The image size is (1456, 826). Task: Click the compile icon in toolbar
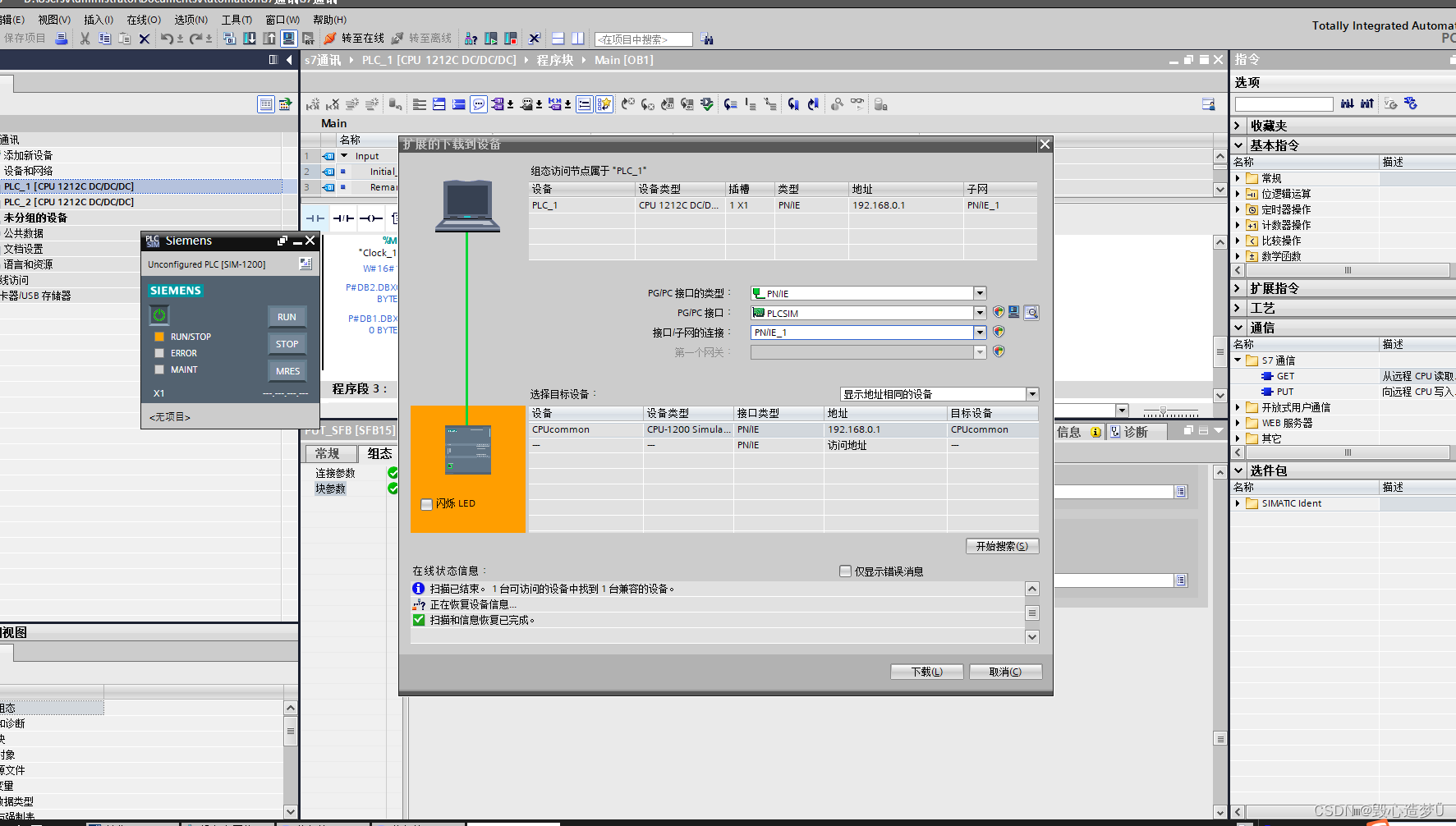pyautogui.click(x=229, y=39)
